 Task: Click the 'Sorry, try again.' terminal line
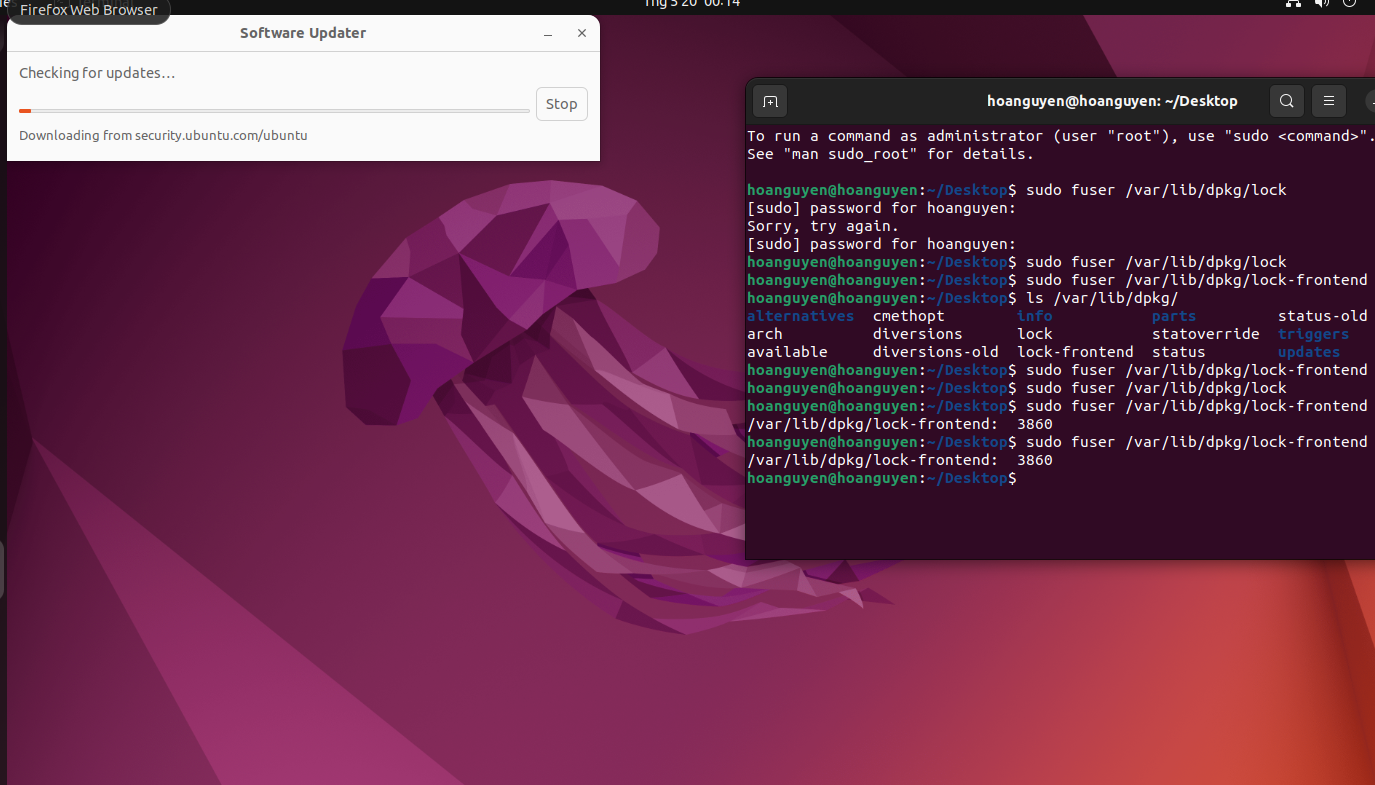(823, 226)
